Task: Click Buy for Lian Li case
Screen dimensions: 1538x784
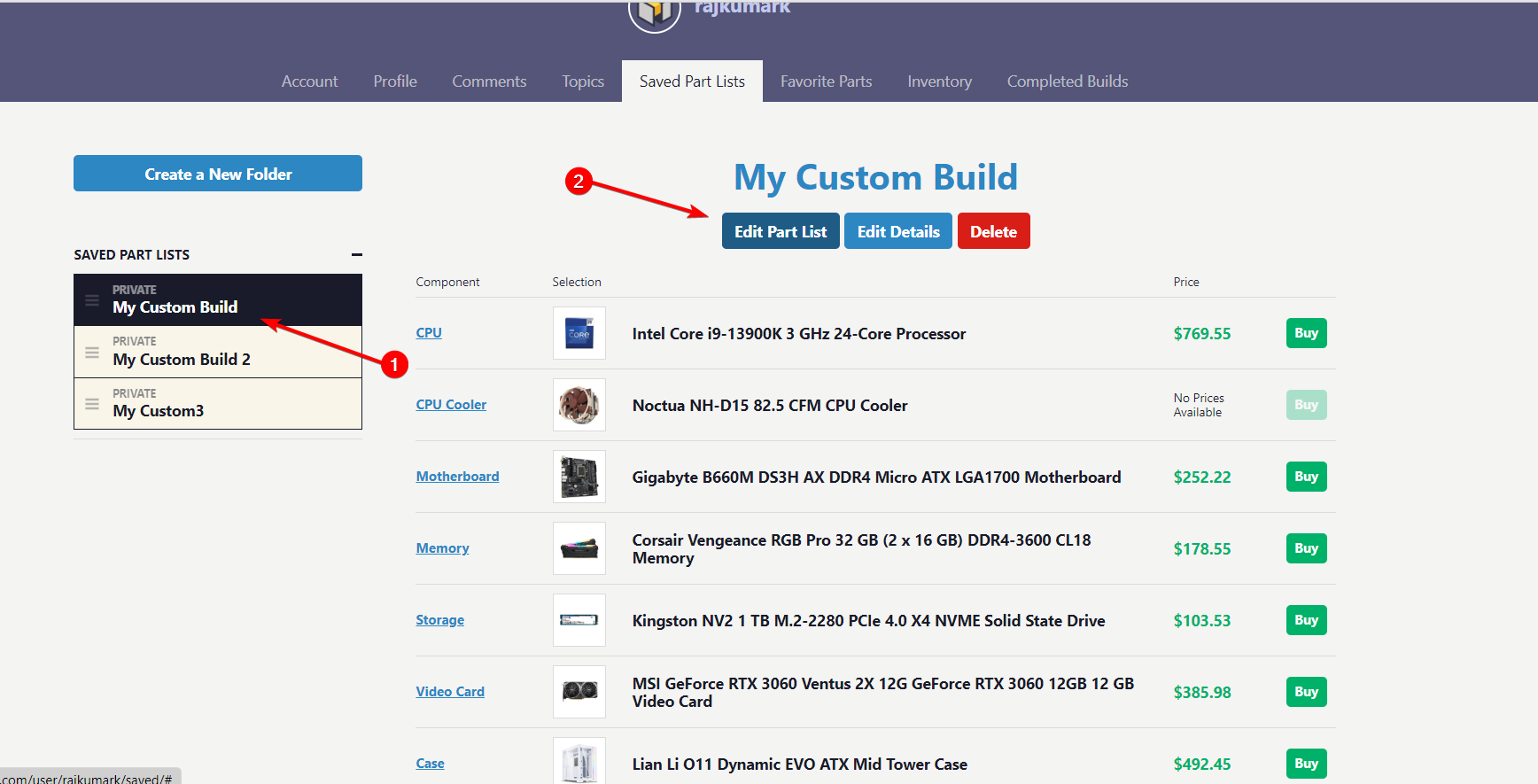Action: [x=1307, y=764]
